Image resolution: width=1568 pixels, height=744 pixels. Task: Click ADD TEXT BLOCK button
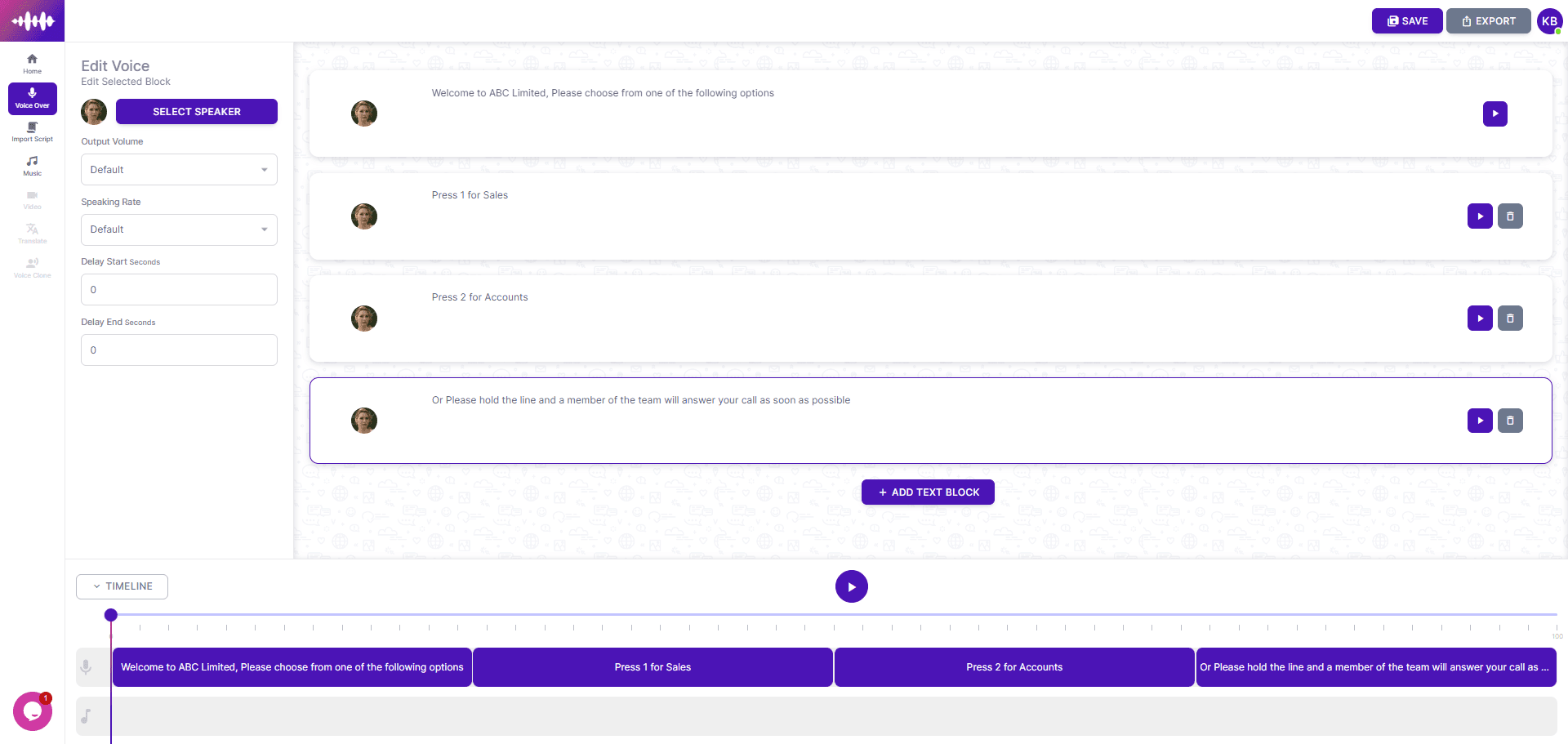click(928, 492)
